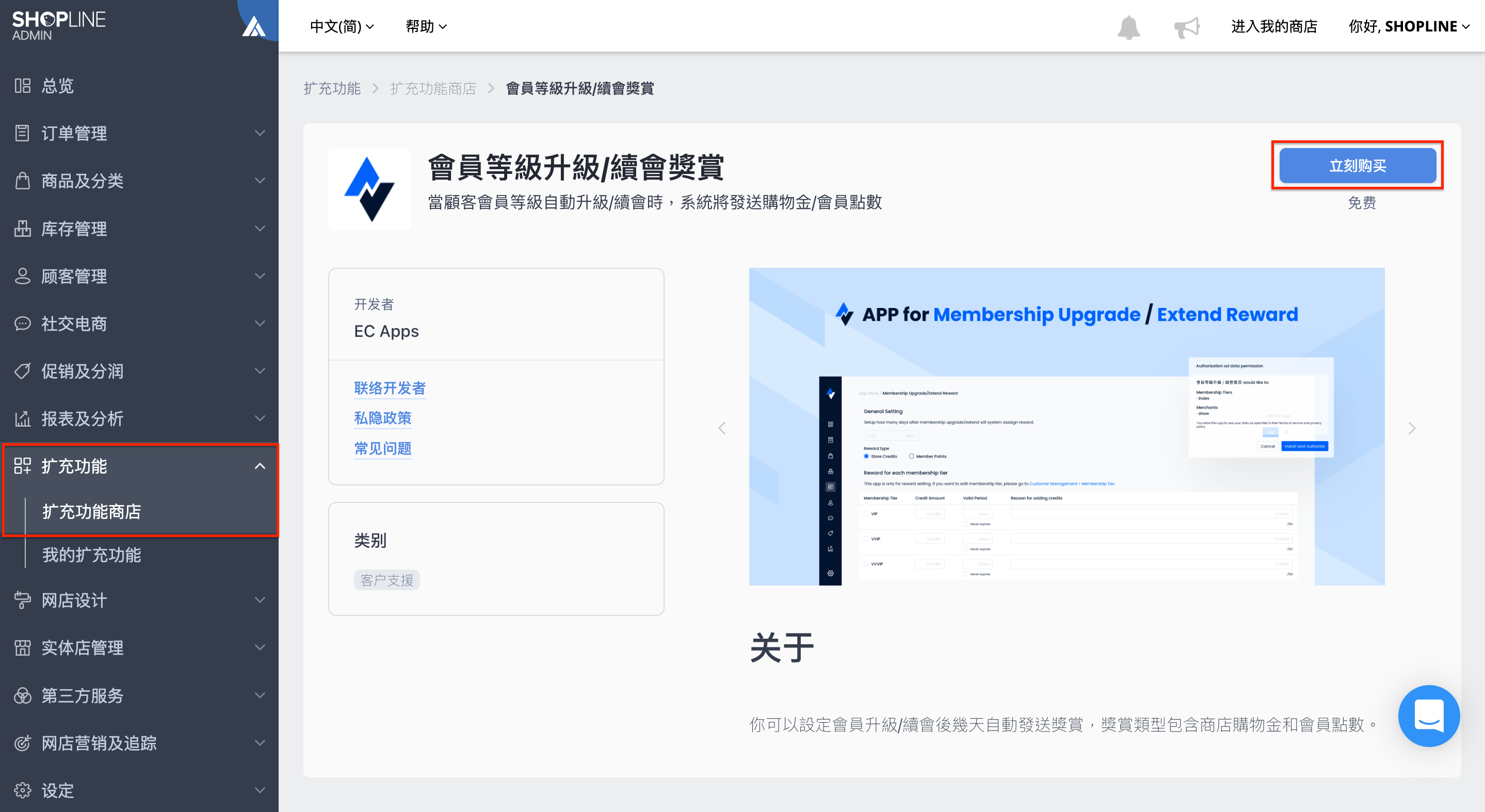Click the 顾客管理 person icon

tap(23, 276)
